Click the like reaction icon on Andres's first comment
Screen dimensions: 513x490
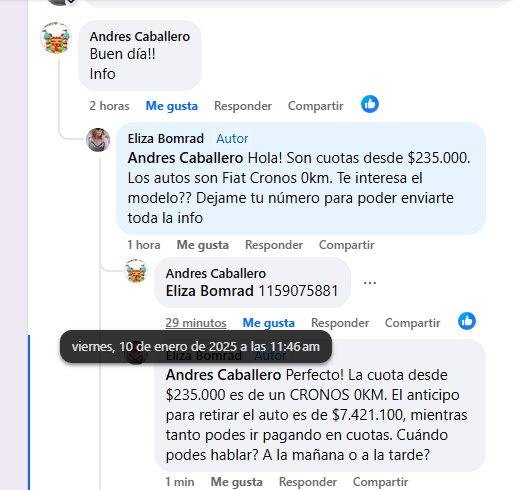pos(370,104)
